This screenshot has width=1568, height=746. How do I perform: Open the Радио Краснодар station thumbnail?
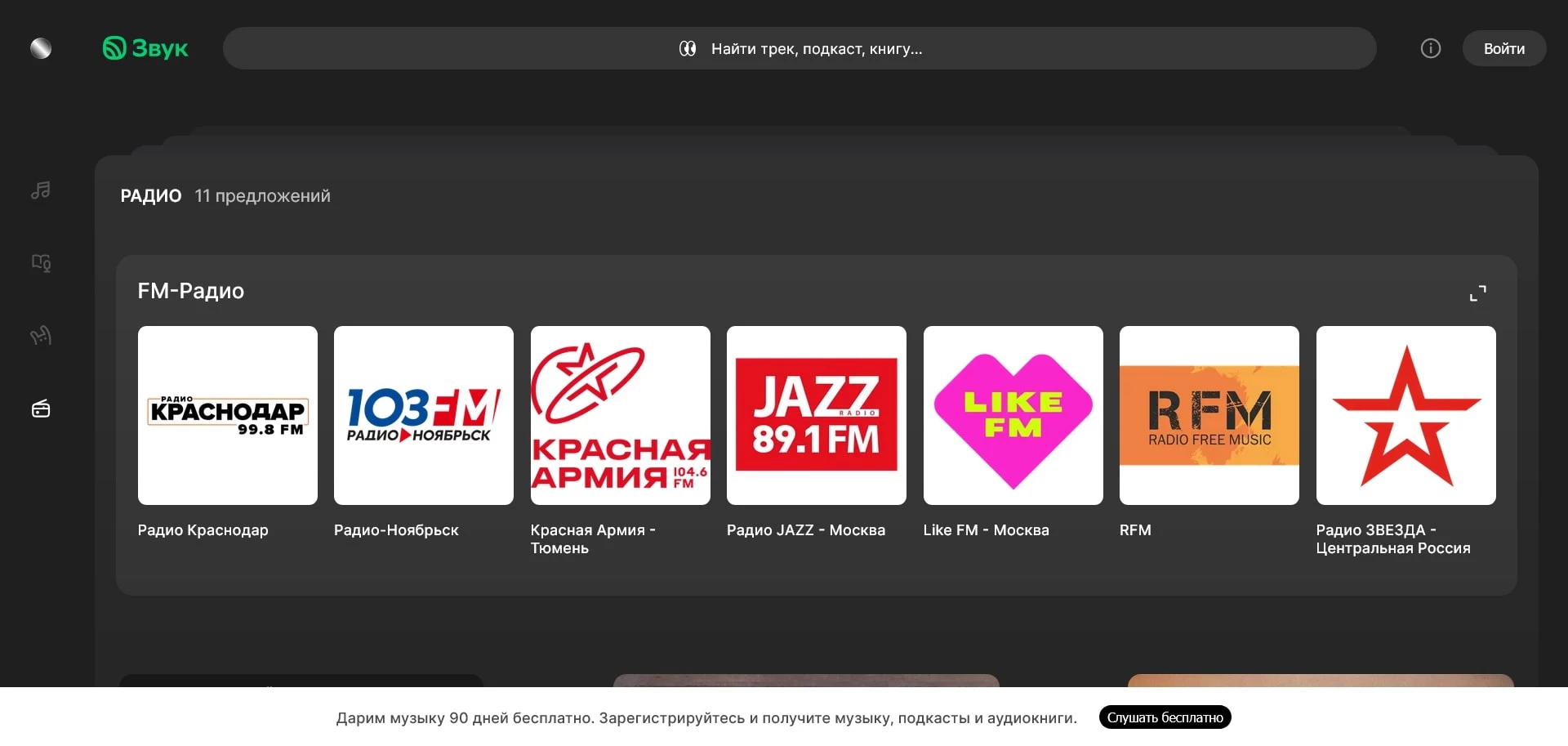(x=228, y=415)
